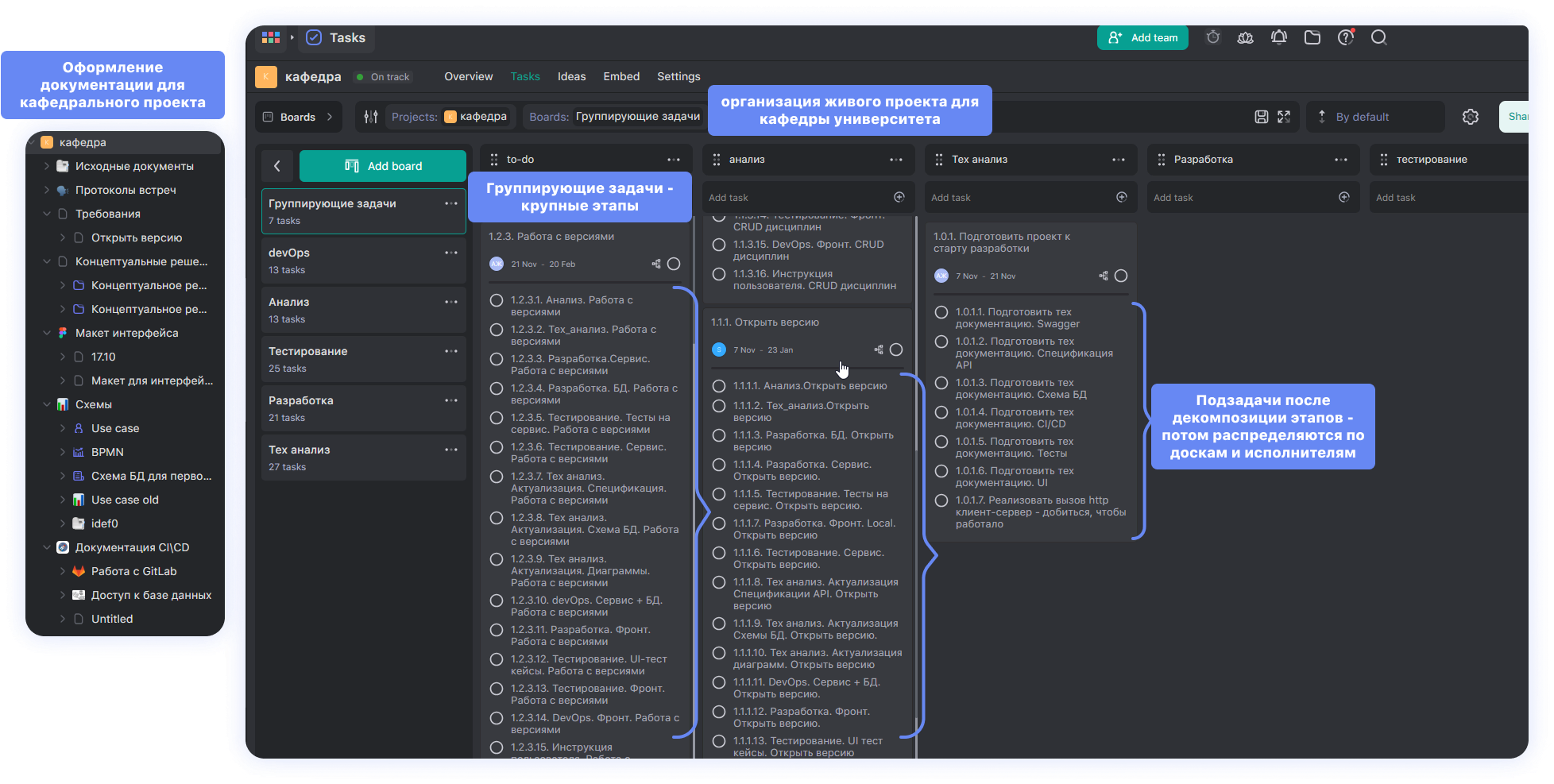Viewport: 1554px width, 784px height.
Task: Check off task 1.1.1.1 Анализ.Открыть версию
Action: [719, 386]
